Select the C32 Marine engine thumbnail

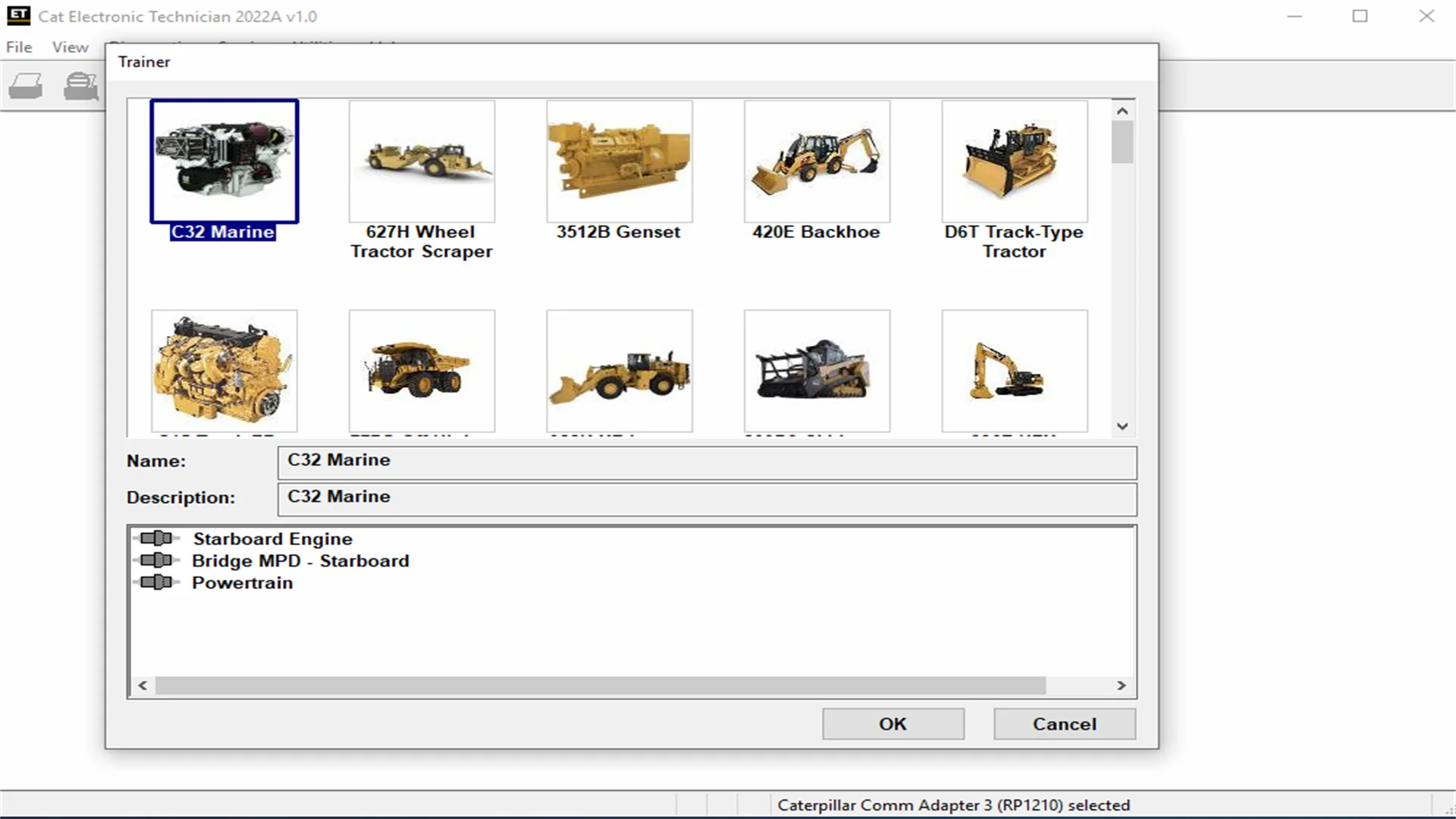pos(224,162)
